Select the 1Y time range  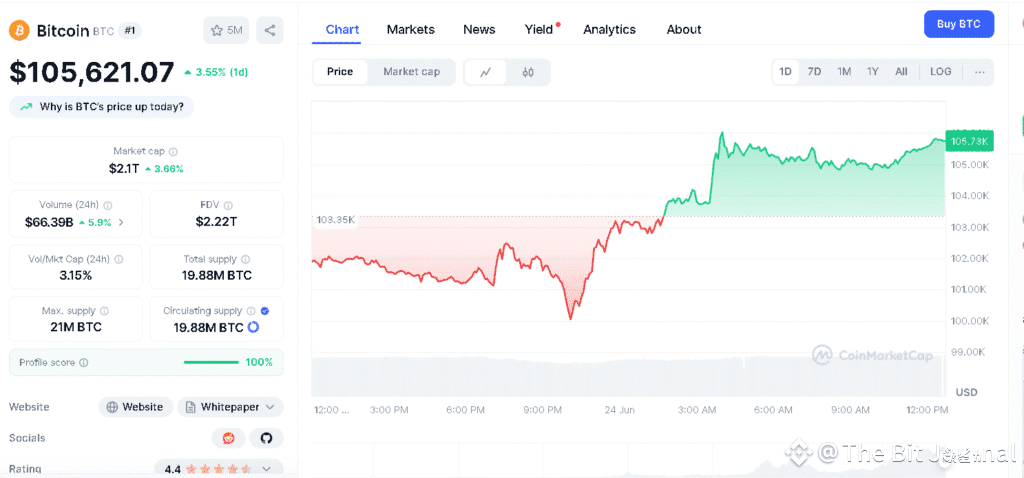[x=872, y=72]
